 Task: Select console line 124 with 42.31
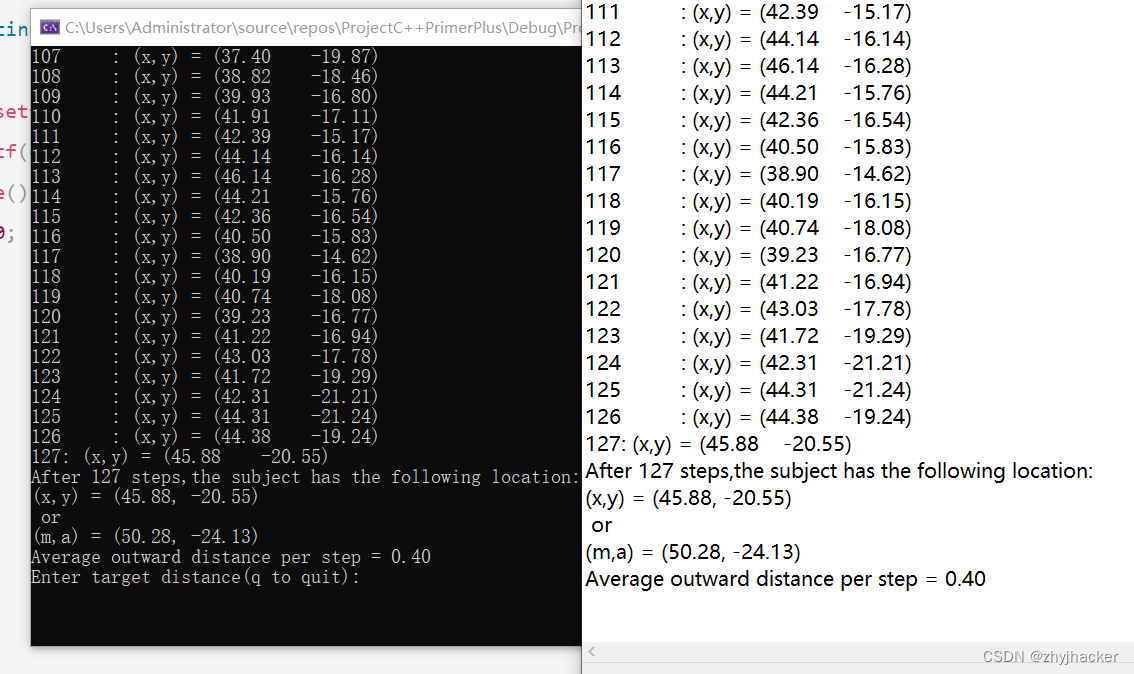pos(205,396)
